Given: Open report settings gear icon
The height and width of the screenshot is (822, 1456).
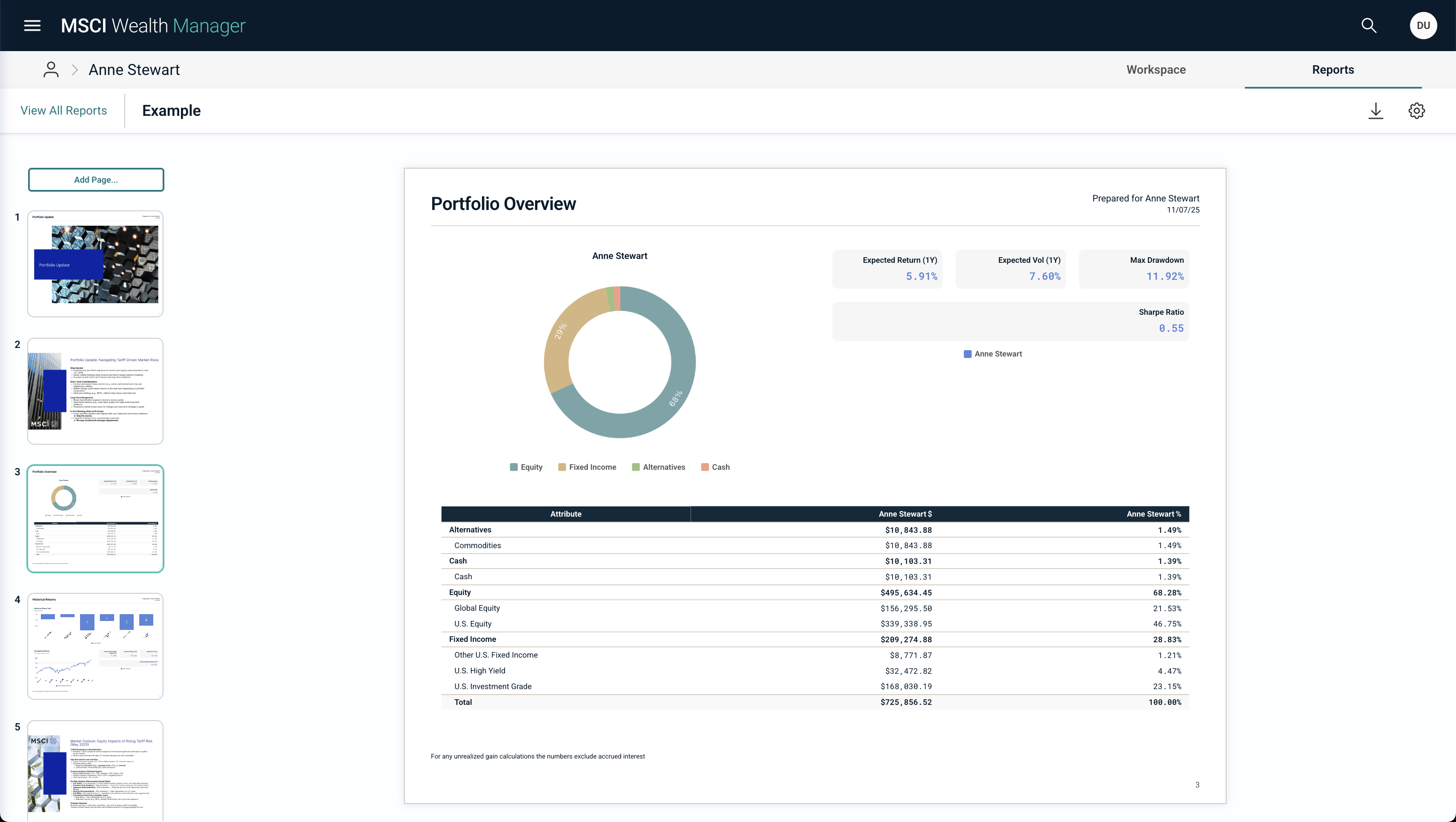Looking at the screenshot, I should 1416,111.
